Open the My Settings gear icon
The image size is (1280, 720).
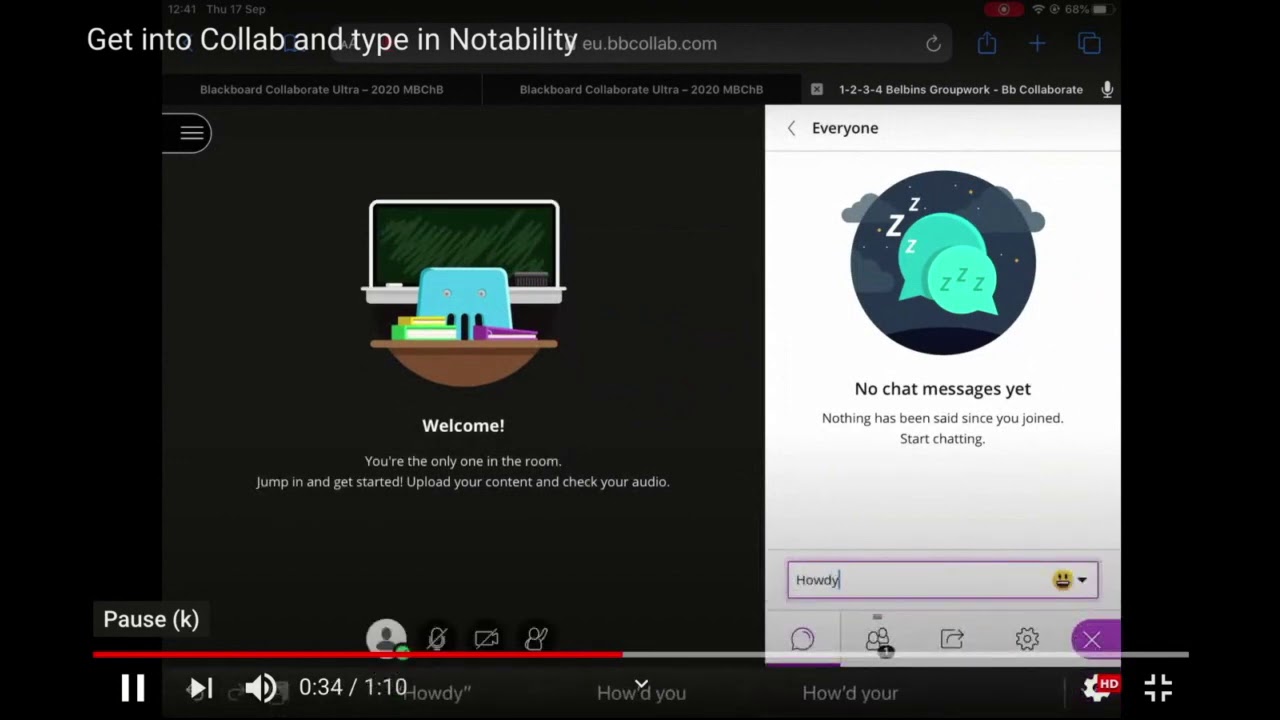[1027, 639]
